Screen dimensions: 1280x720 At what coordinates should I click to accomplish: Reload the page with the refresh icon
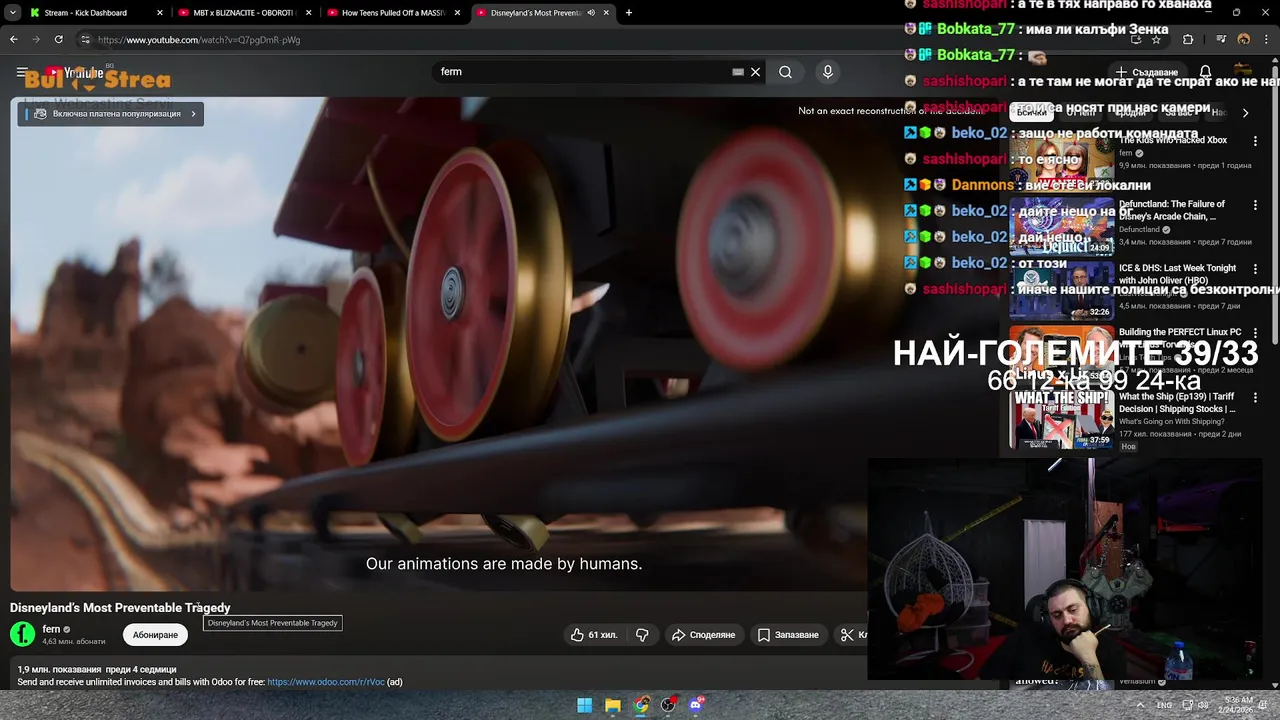[58, 40]
